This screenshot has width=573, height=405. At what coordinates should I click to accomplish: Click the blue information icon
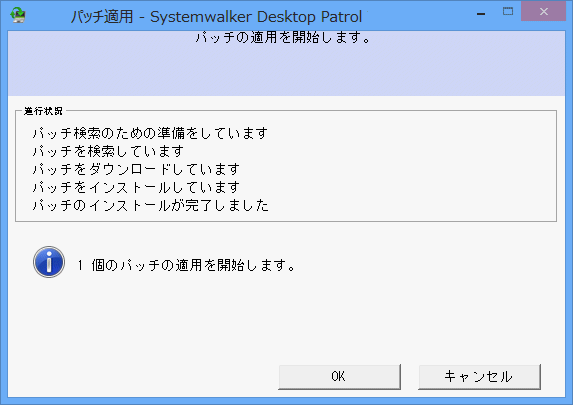(49, 262)
